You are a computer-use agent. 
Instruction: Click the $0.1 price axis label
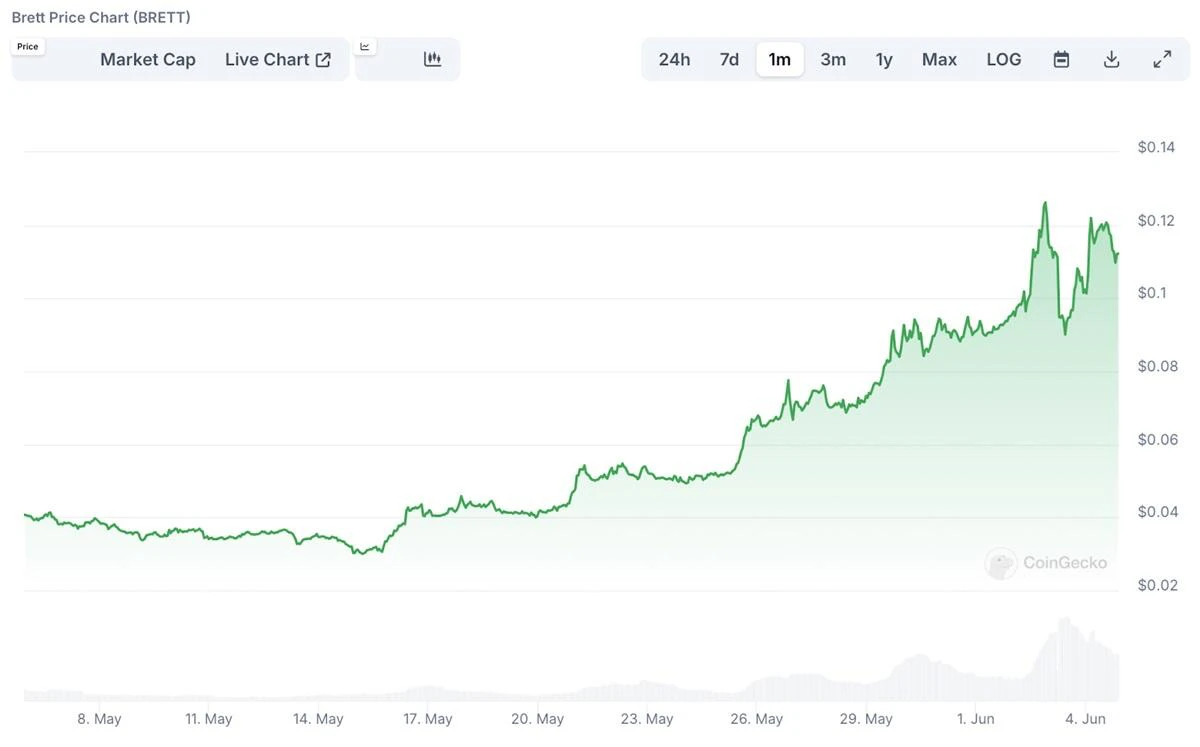[1152, 293]
